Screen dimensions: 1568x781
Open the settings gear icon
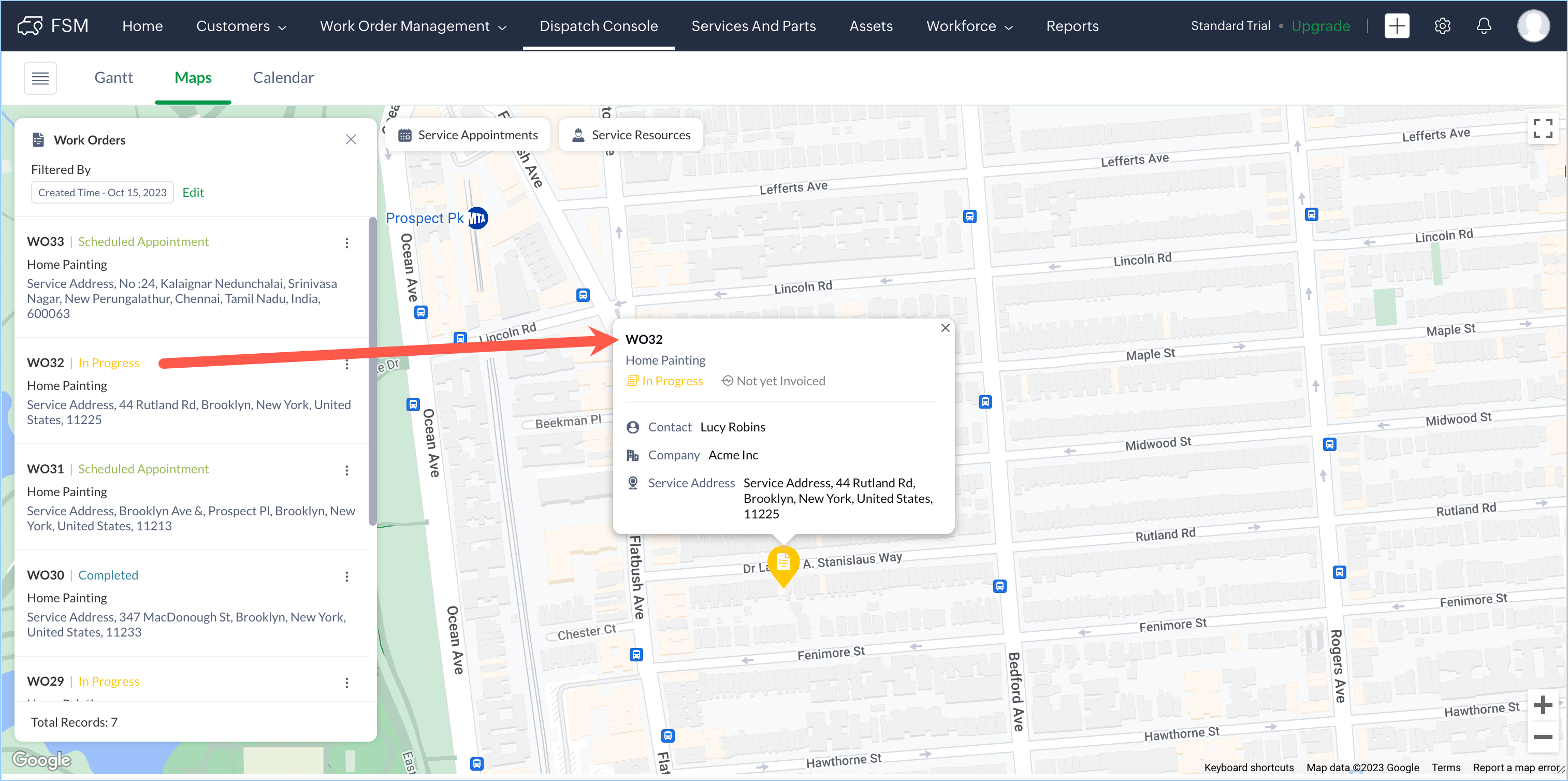(x=1442, y=26)
